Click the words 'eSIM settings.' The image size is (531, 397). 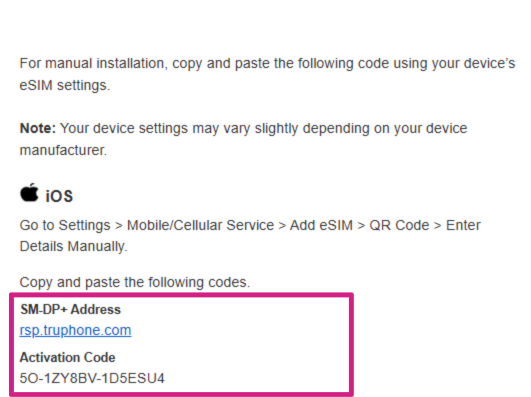tap(65, 85)
